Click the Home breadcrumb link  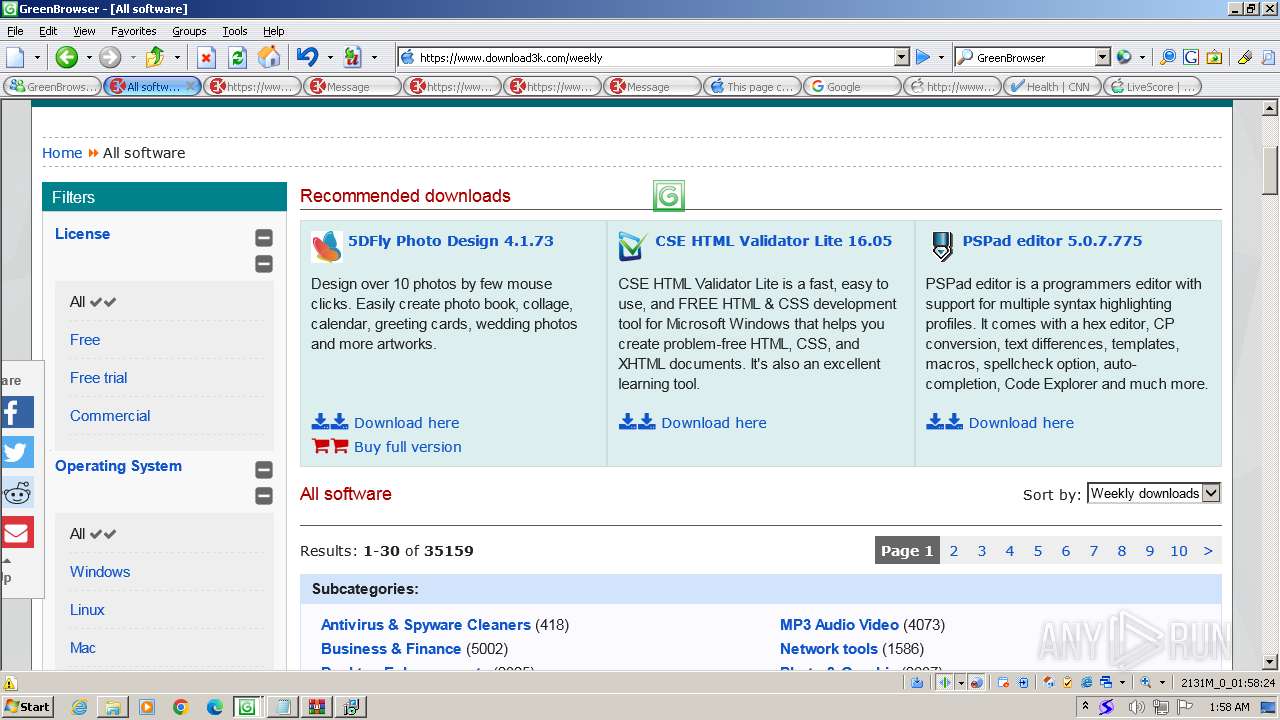62,153
